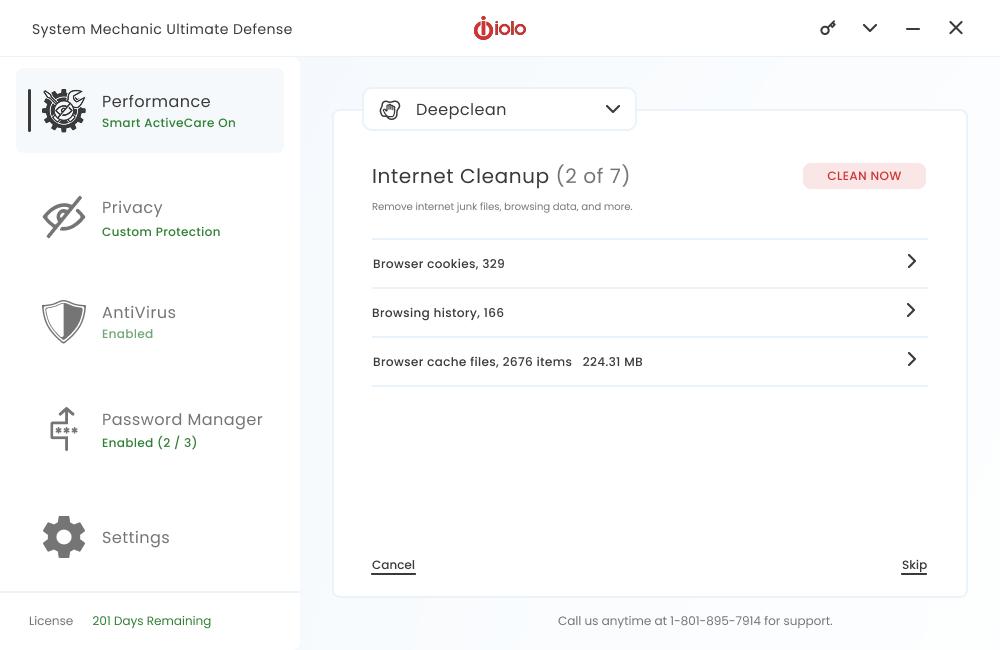This screenshot has height=650, width=1000.
Task: Open the AntiVirus shield icon
Action: 64,322
